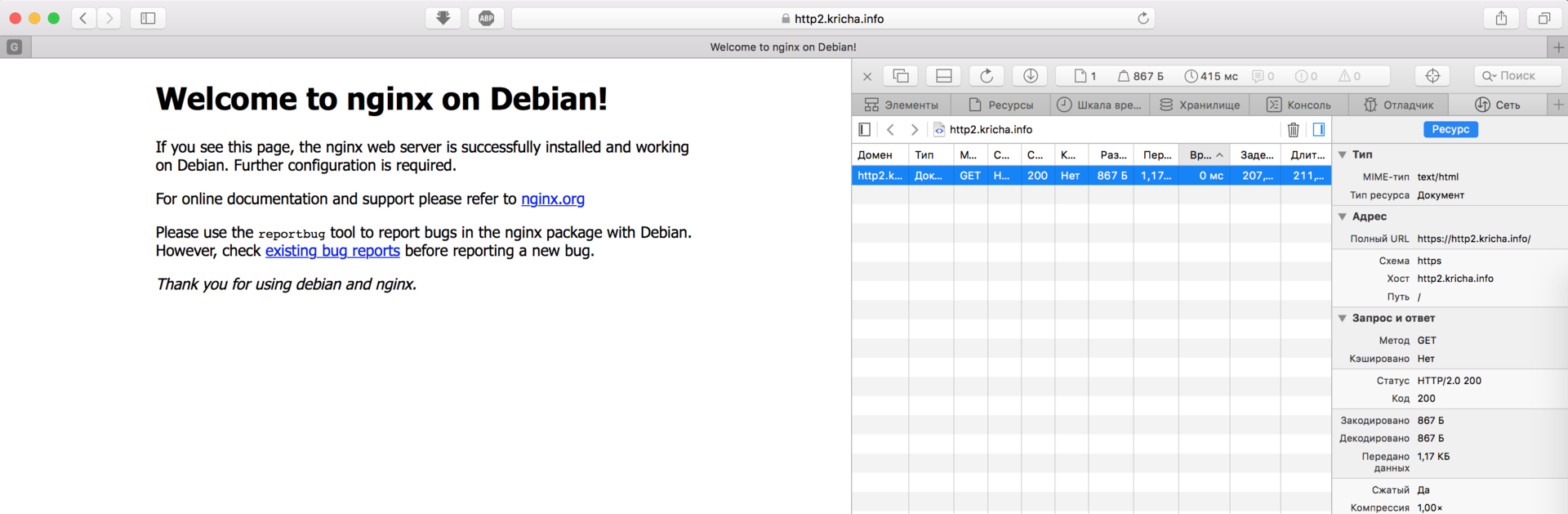Open the Share button
1568x514 pixels.
pyautogui.click(x=1501, y=18)
